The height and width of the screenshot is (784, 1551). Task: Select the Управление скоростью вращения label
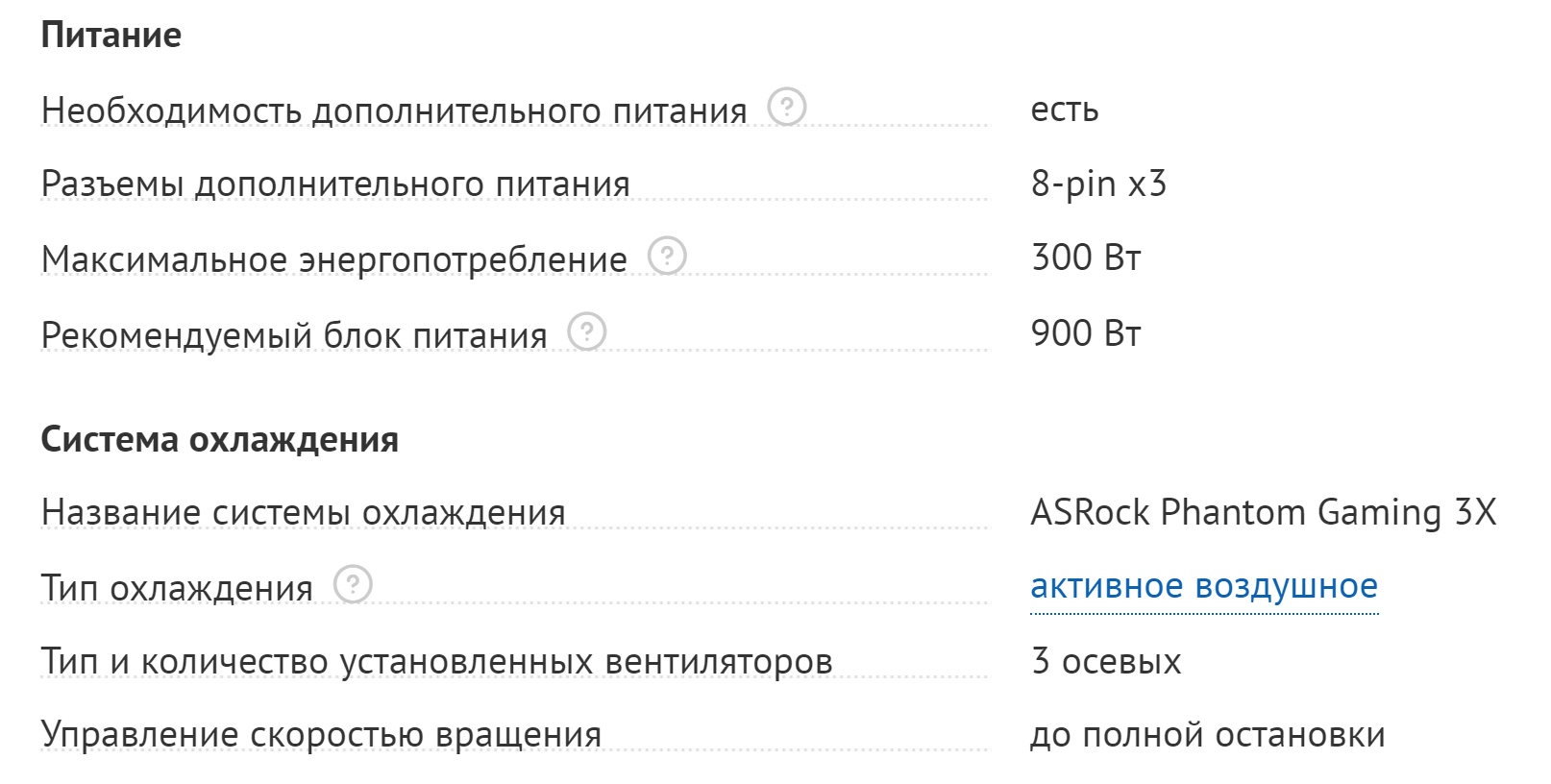click(x=321, y=734)
